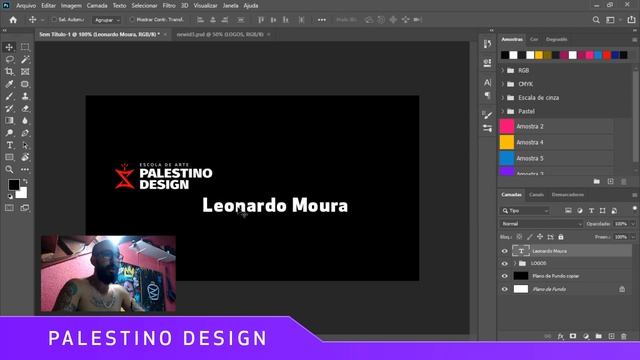The image size is (640, 360).
Task: Switch to the Canais tab
Action: click(536, 195)
